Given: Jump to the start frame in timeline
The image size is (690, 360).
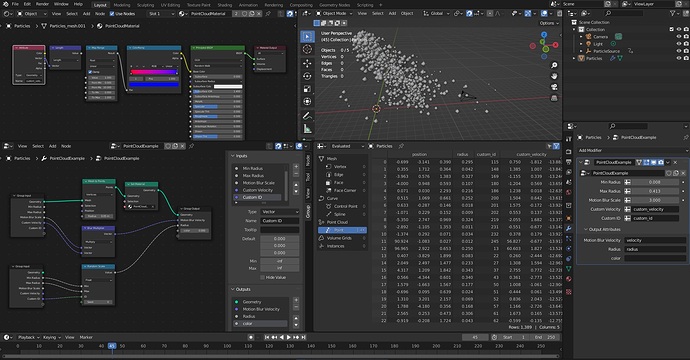Looking at the screenshot, I should coord(267,337).
